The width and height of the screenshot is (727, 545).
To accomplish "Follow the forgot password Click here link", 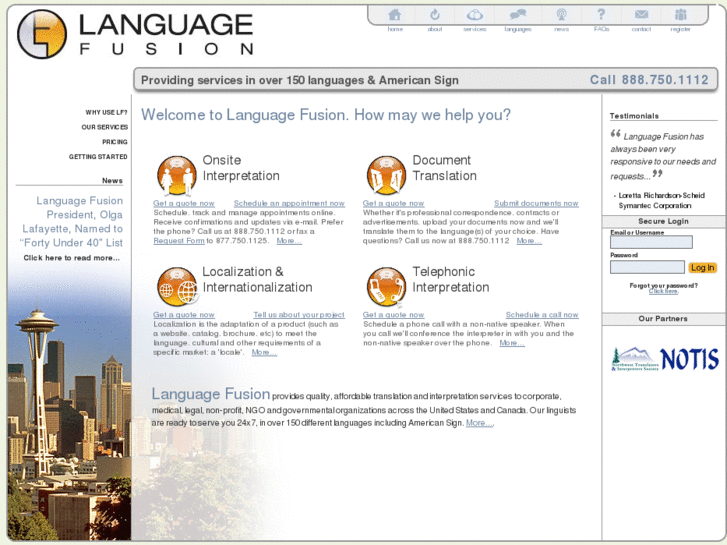I will point(663,291).
